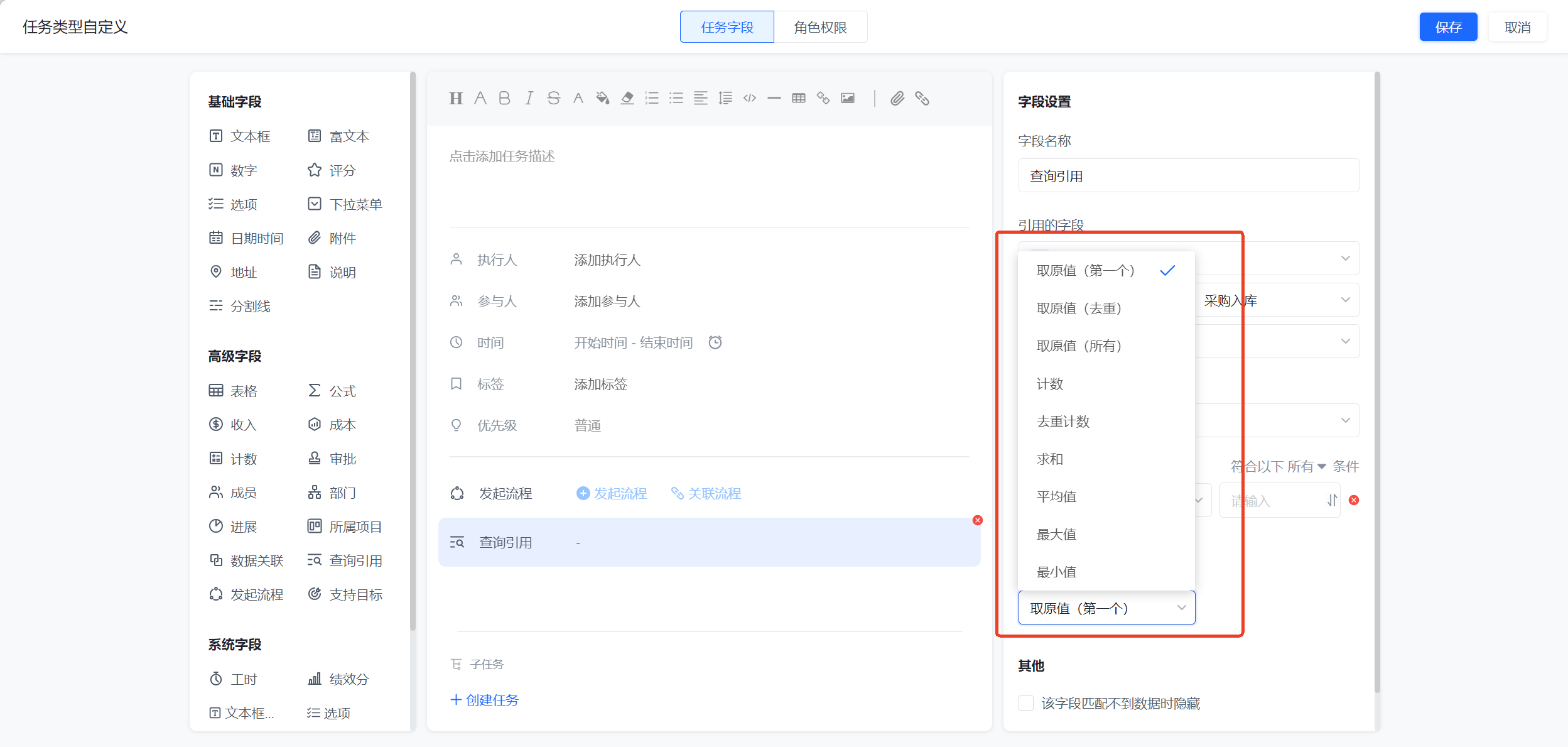
Task: Click the 发起流程 link
Action: [x=612, y=493]
